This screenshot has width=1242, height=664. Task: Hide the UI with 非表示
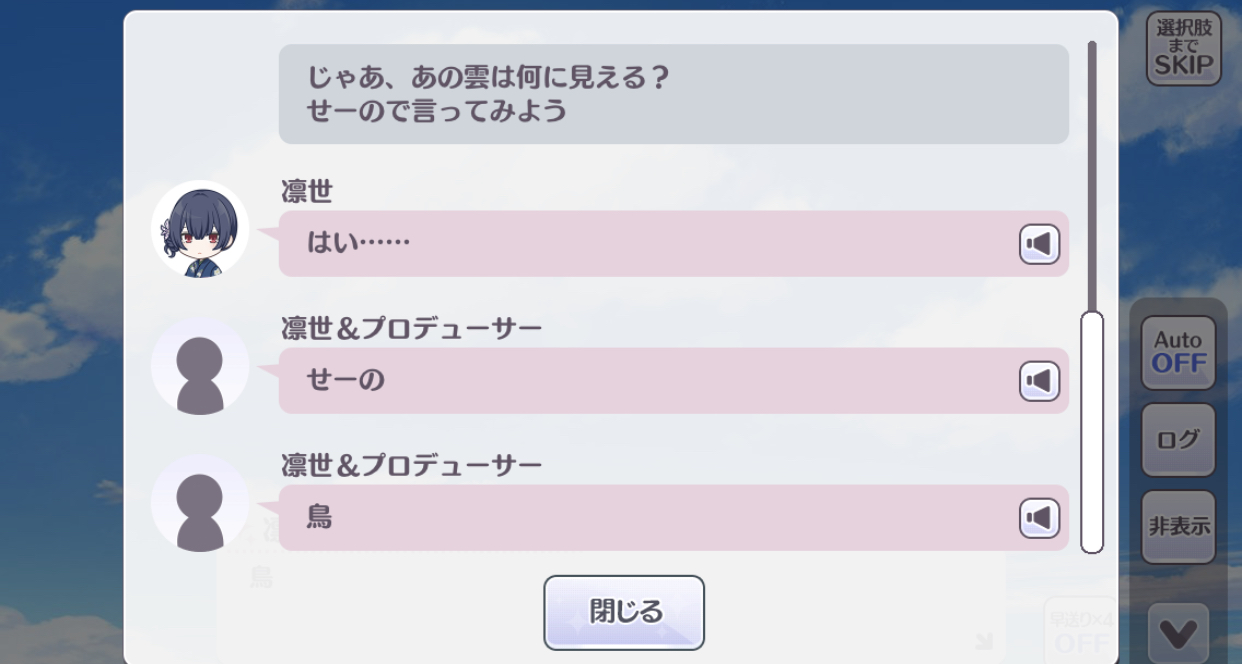1178,527
